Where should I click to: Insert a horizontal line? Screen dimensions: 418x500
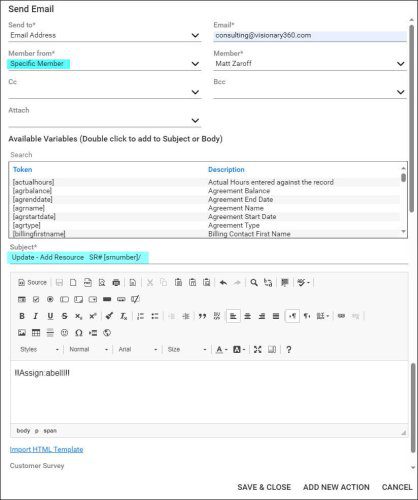pyautogui.click(x=50, y=333)
